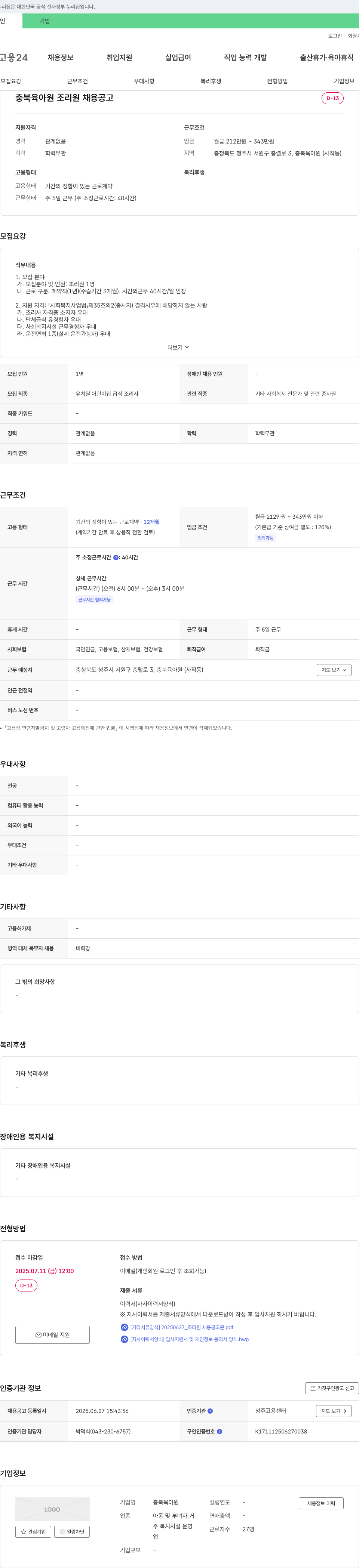The width and height of the screenshot is (359, 1568).
Task: Click the 채용정보 이력 button
Action: pos(321,1503)
